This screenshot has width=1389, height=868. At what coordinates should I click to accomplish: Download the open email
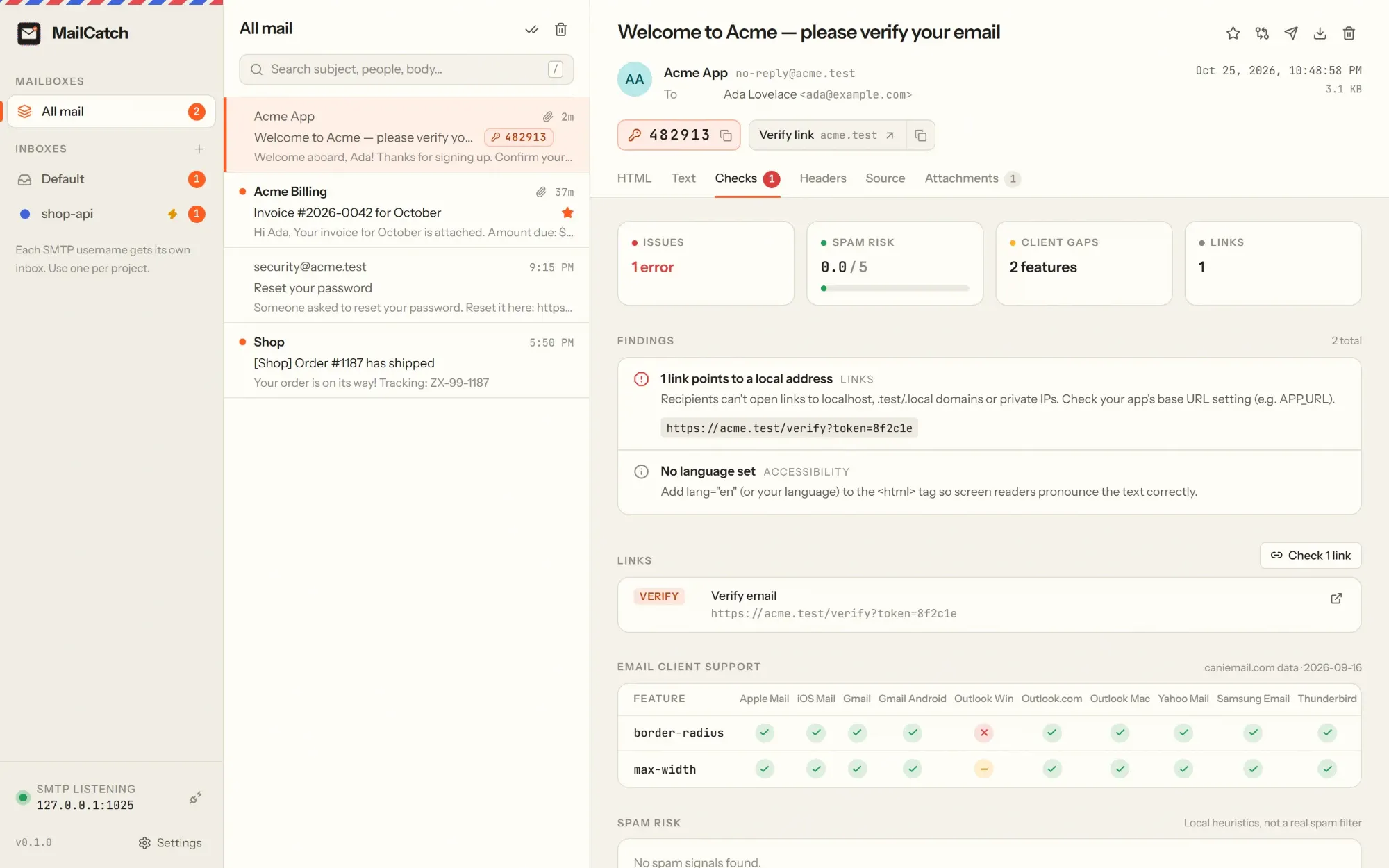coord(1320,33)
